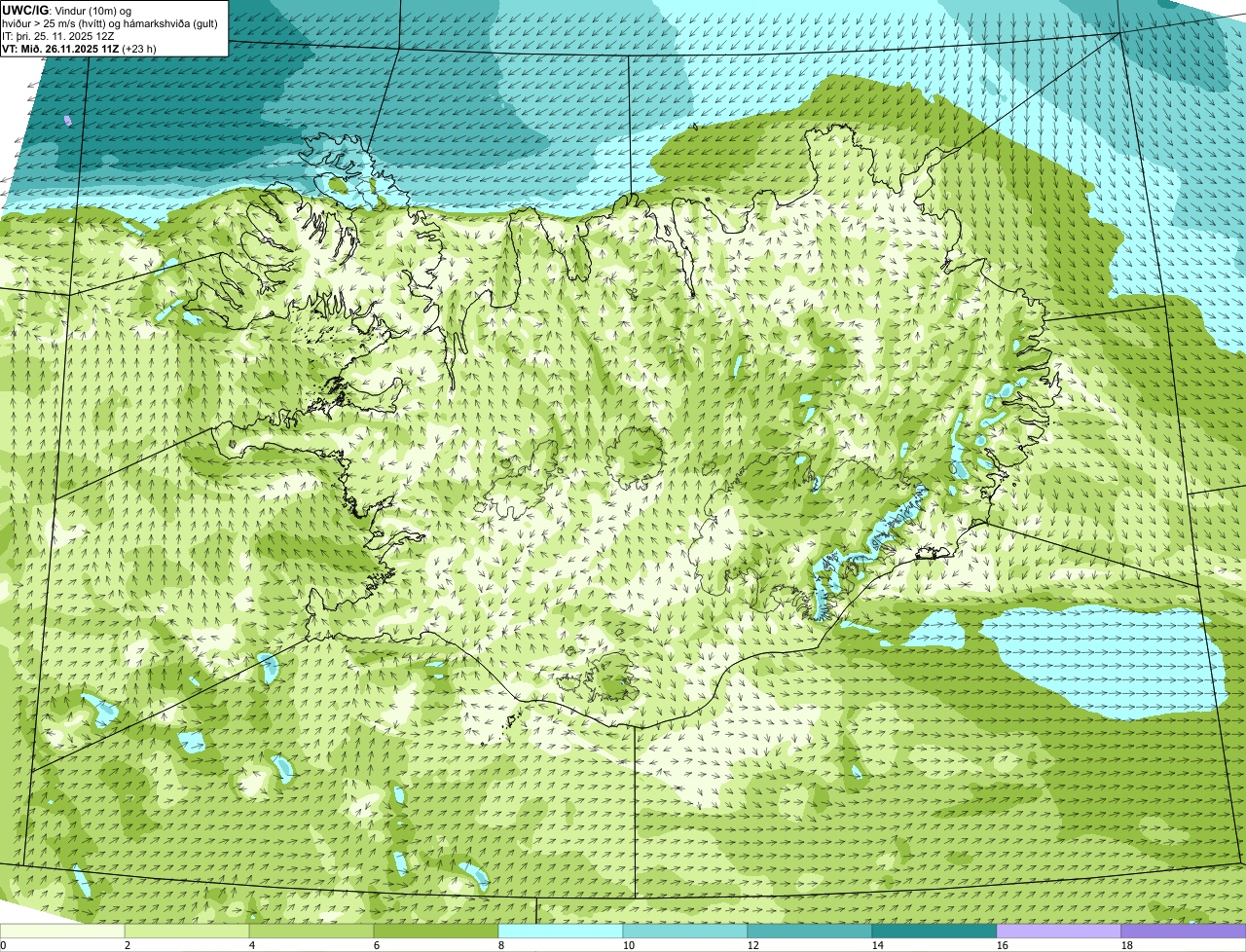The width and height of the screenshot is (1246, 952).
Task: Click the small purple spot in northwest sea
Action: [x=67, y=121]
